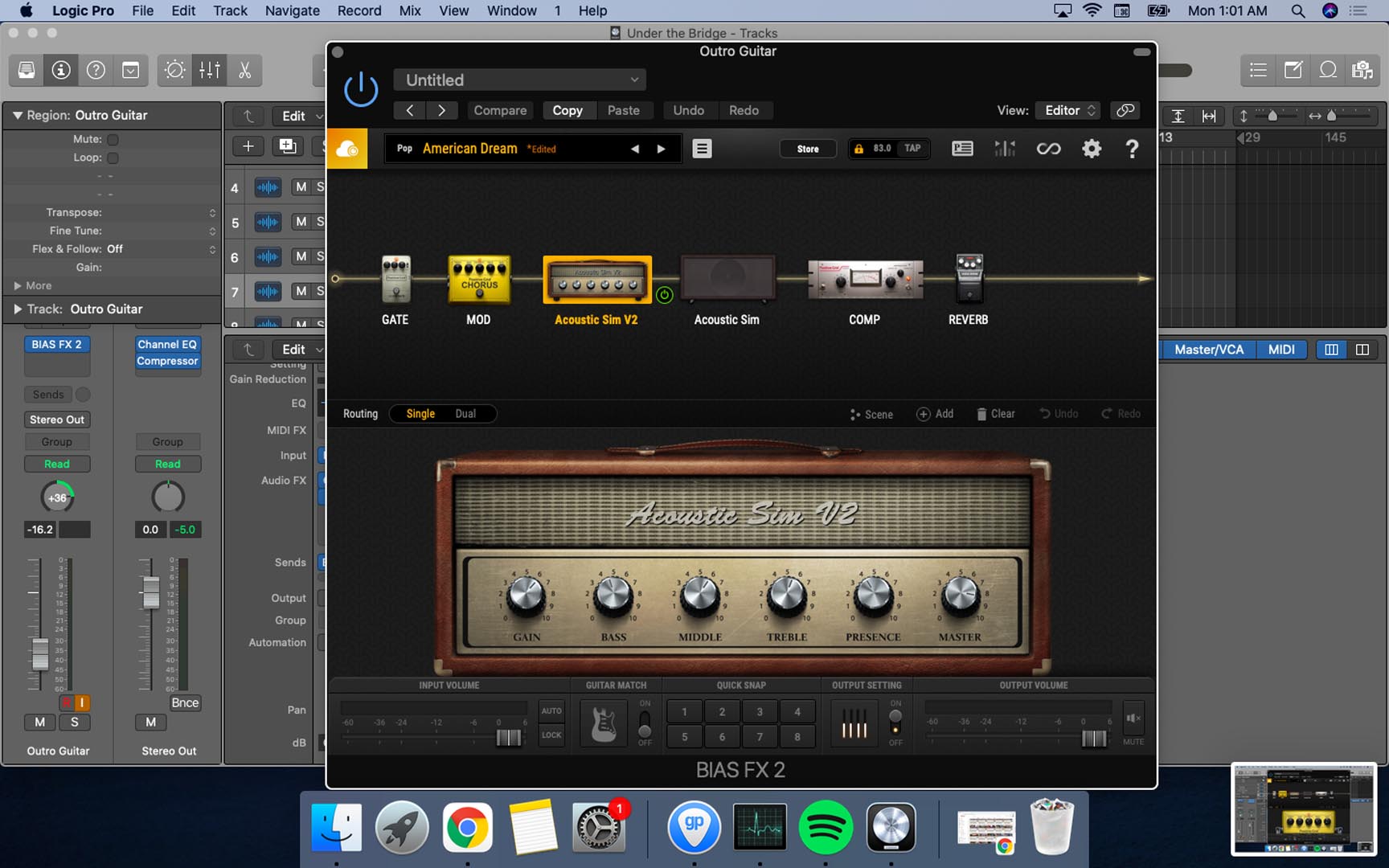This screenshot has width=1389, height=868.
Task: Select the COMP rack unit
Action: tap(865, 279)
